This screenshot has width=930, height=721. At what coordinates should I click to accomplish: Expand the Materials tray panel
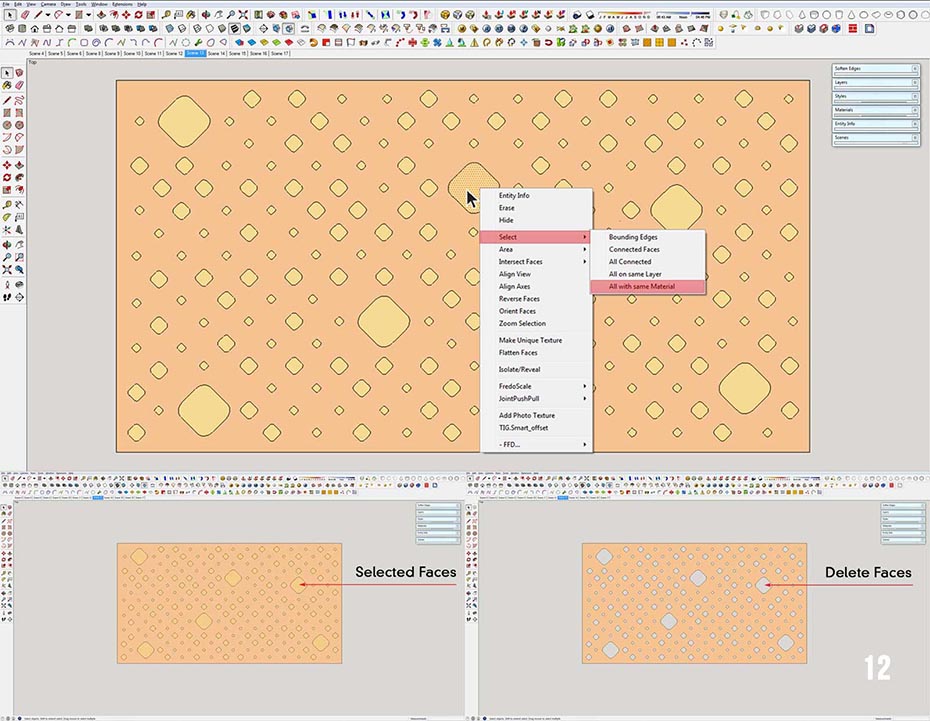[875, 110]
